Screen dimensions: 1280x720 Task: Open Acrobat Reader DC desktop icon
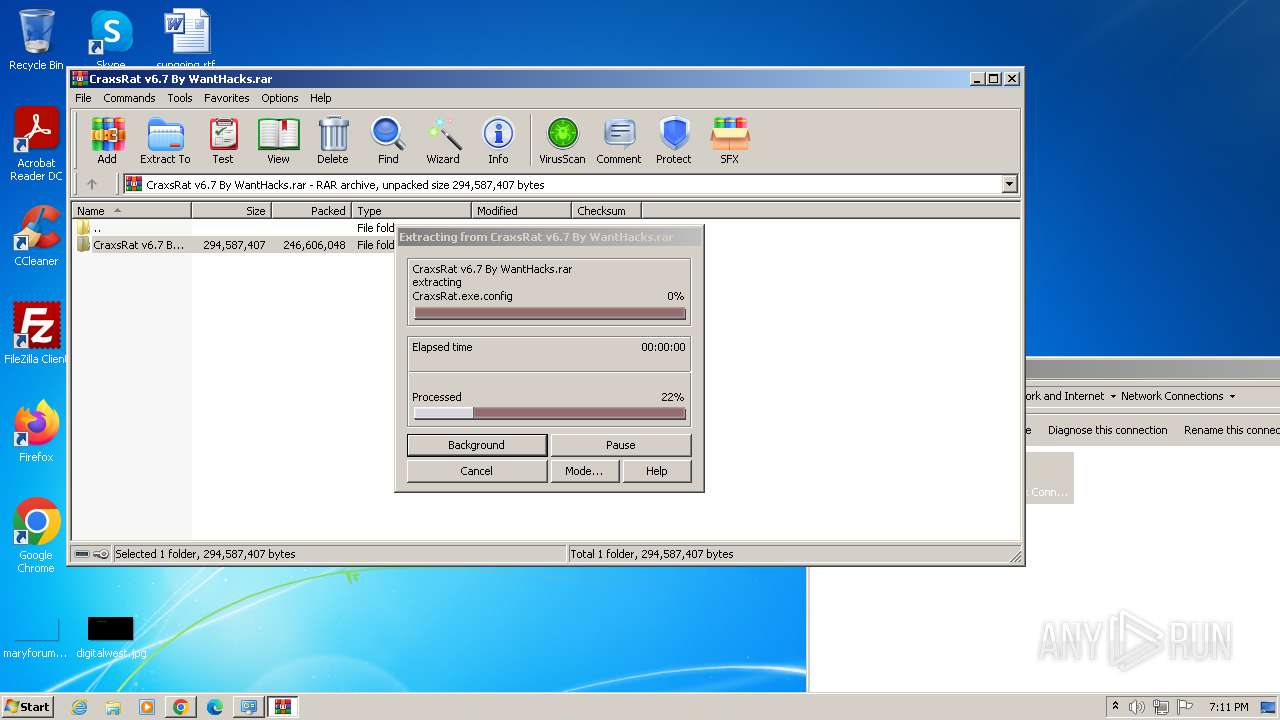pyautogui.click(x=36, y=145)
